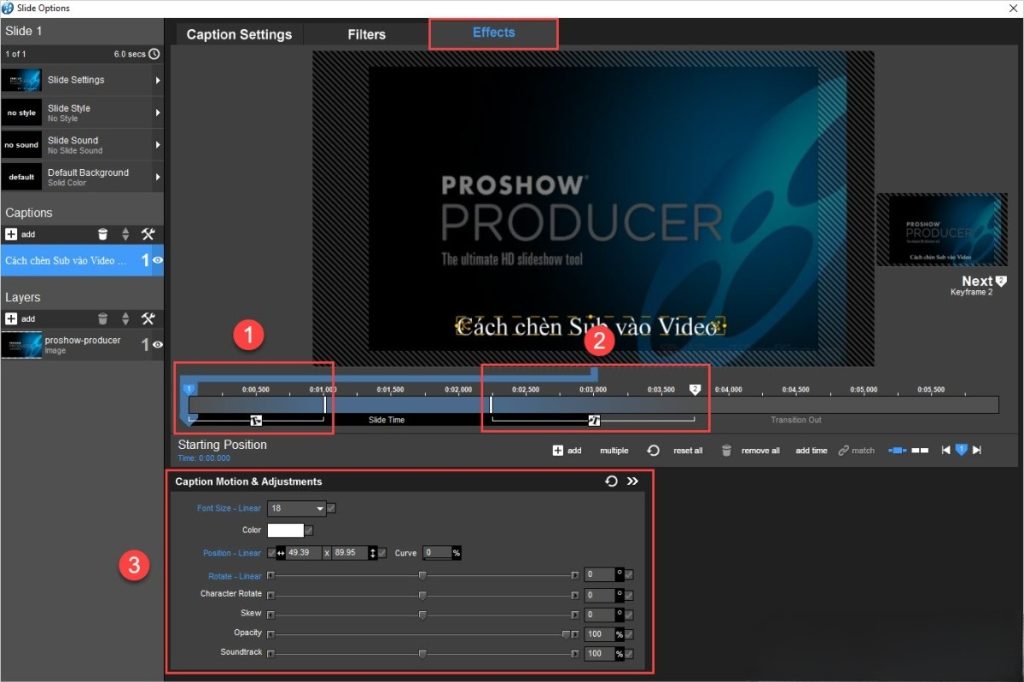Expand the Caption Motion panel with double-chevron icon
The image size is (1024, 682).
[633, 481]
